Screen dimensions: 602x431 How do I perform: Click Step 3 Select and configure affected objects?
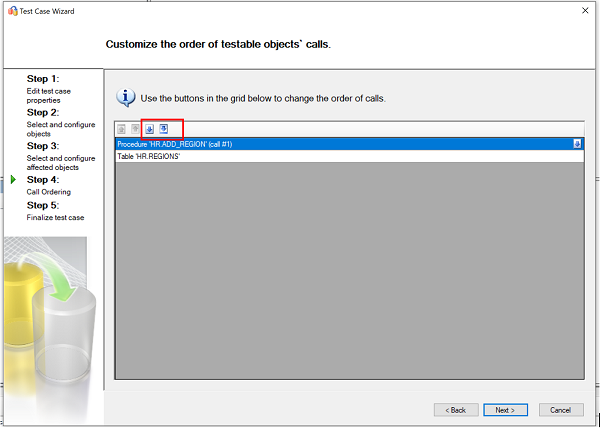click(61, 156)
